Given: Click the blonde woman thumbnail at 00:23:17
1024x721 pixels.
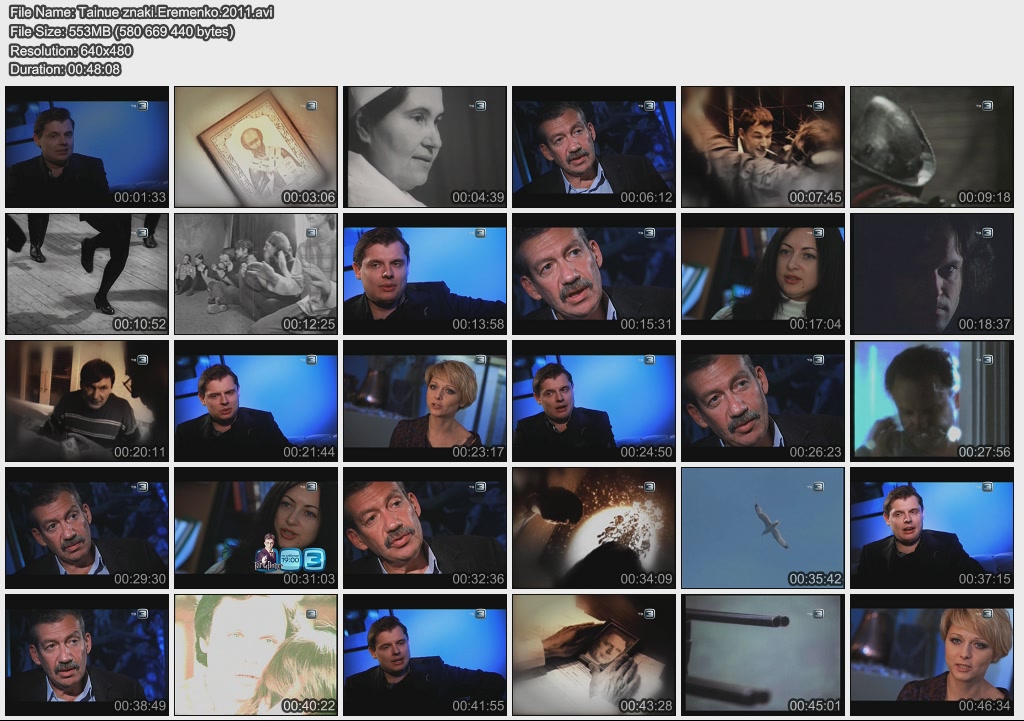Looking at the screenshot, I should pyautogui.click(x=425, y=400).
